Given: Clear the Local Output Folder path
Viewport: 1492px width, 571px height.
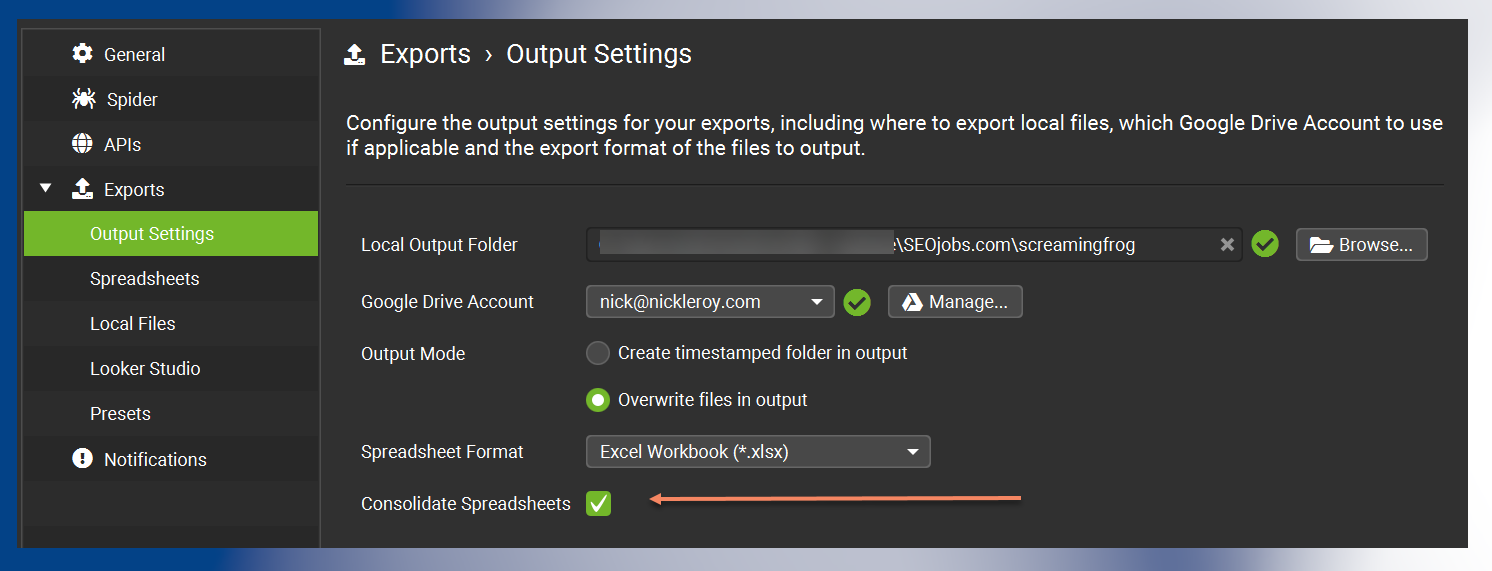Looking at the screenshot, I should (1227, 245).
